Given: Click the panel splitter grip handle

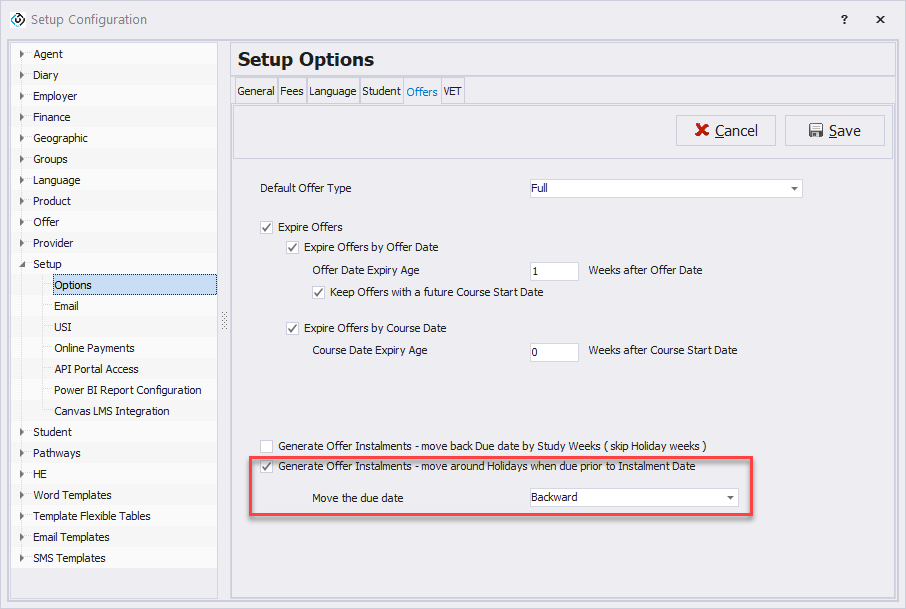Looking at the screenshot, I should tap(224, 320).
